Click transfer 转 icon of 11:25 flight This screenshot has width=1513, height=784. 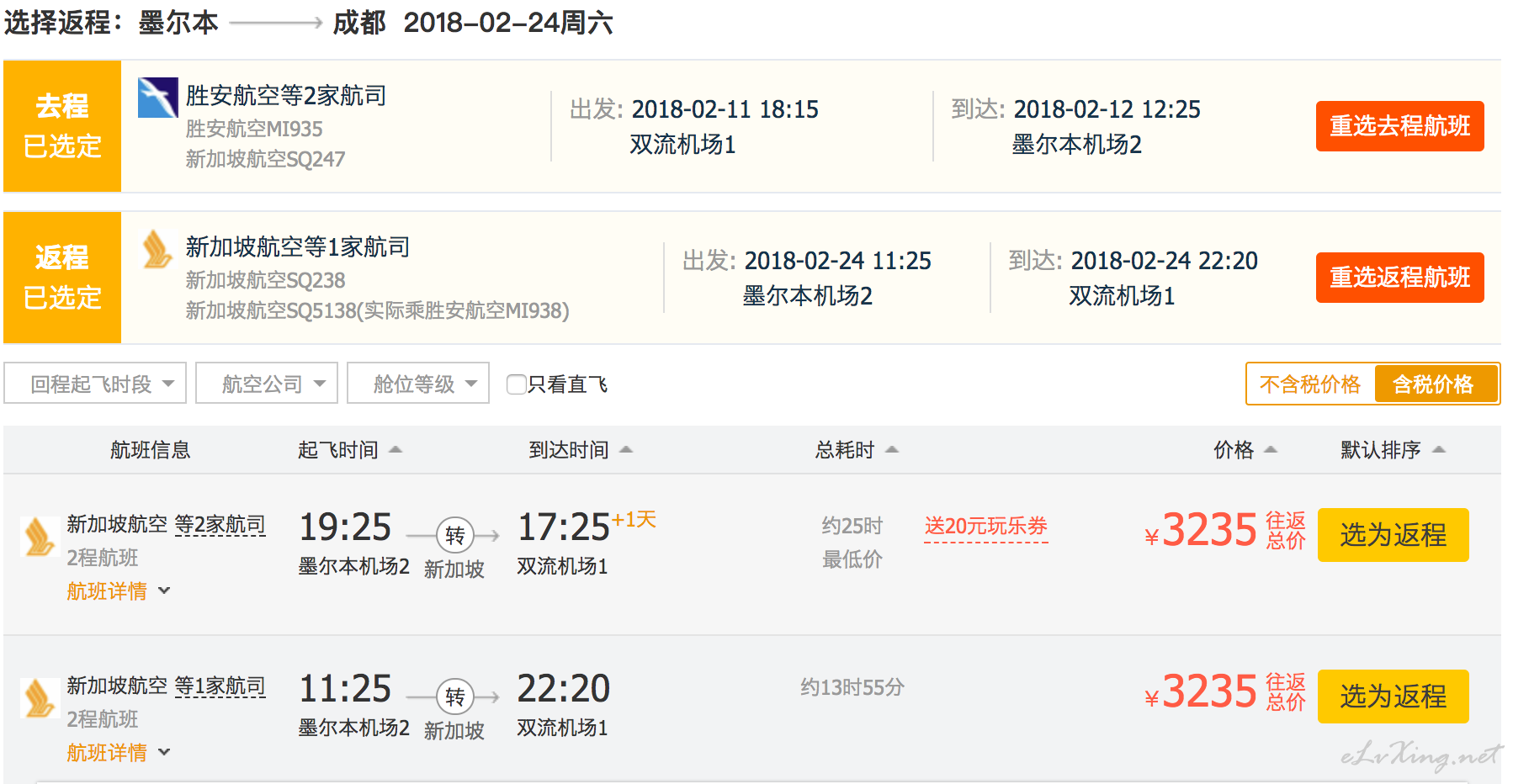[455, 697]
